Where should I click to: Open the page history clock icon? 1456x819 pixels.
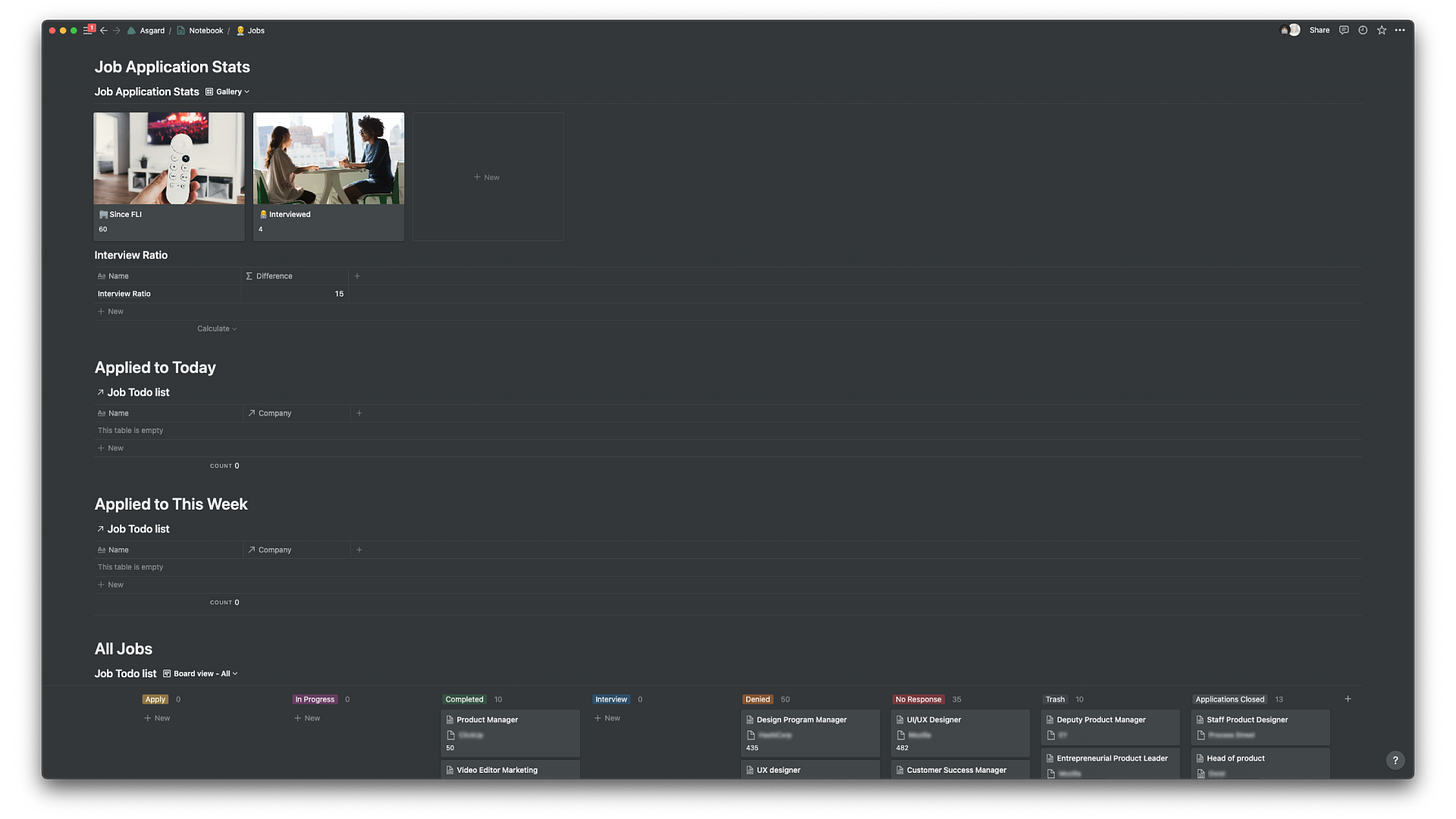pos(1362,30)
